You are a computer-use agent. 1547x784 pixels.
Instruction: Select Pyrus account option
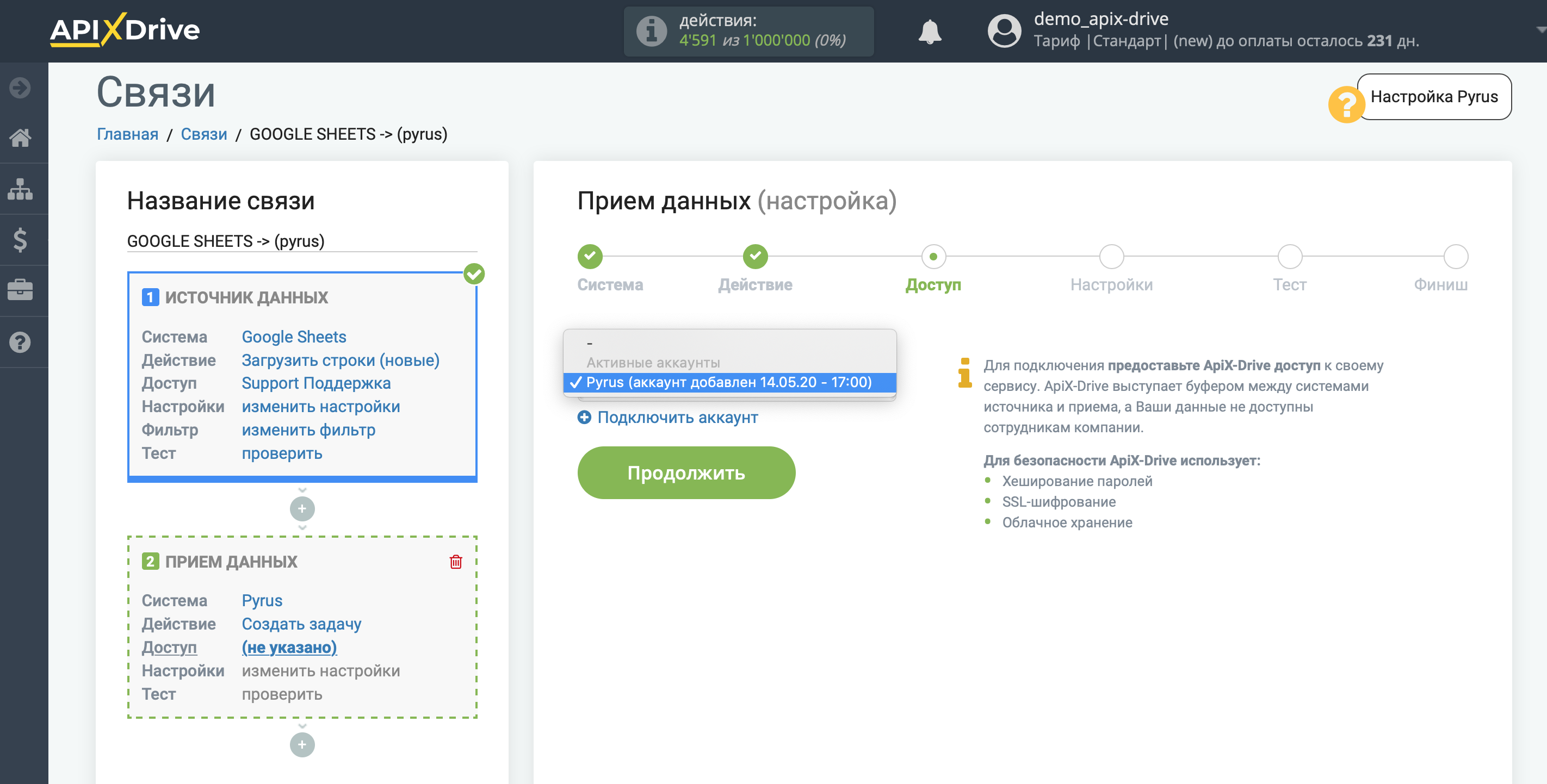pyautogui.click(x=729, y=382)
